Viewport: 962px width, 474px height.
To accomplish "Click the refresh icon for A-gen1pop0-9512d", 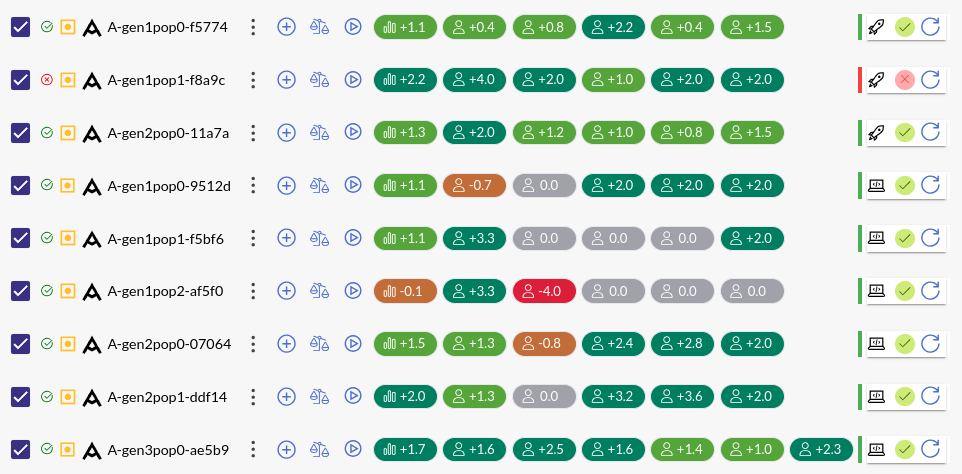I will 930,185.
